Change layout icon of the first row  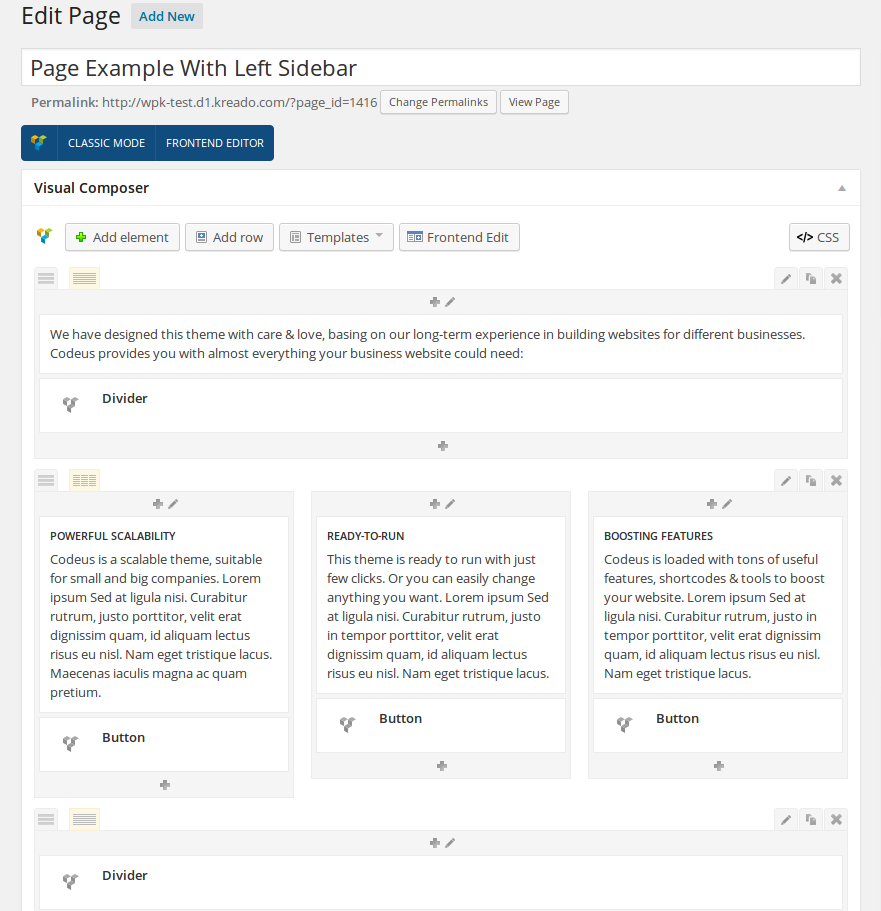coord(85,279)
